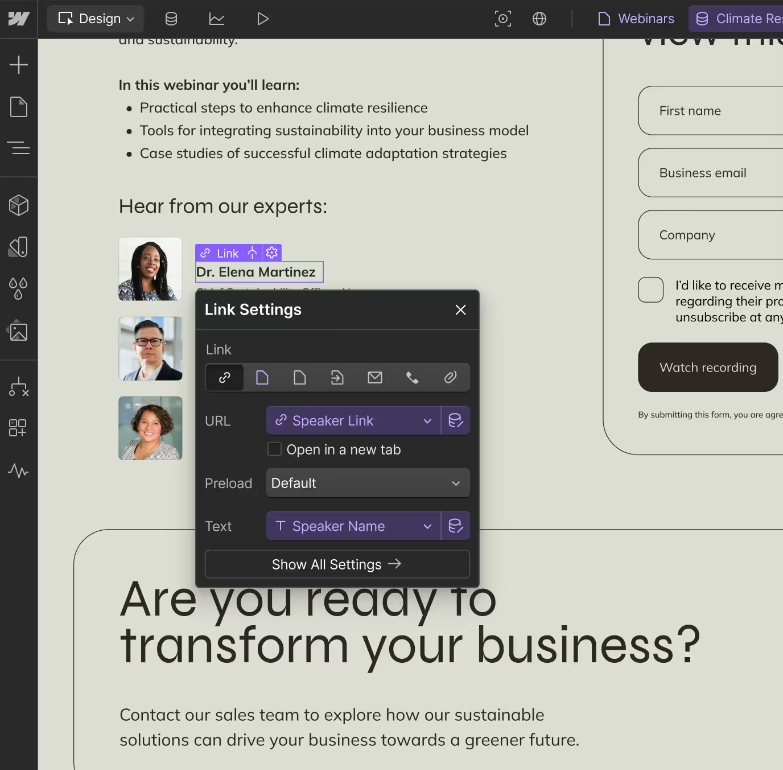783x770 pixels.
Task: Open the localization globe icon
Action: pos(539,19)
